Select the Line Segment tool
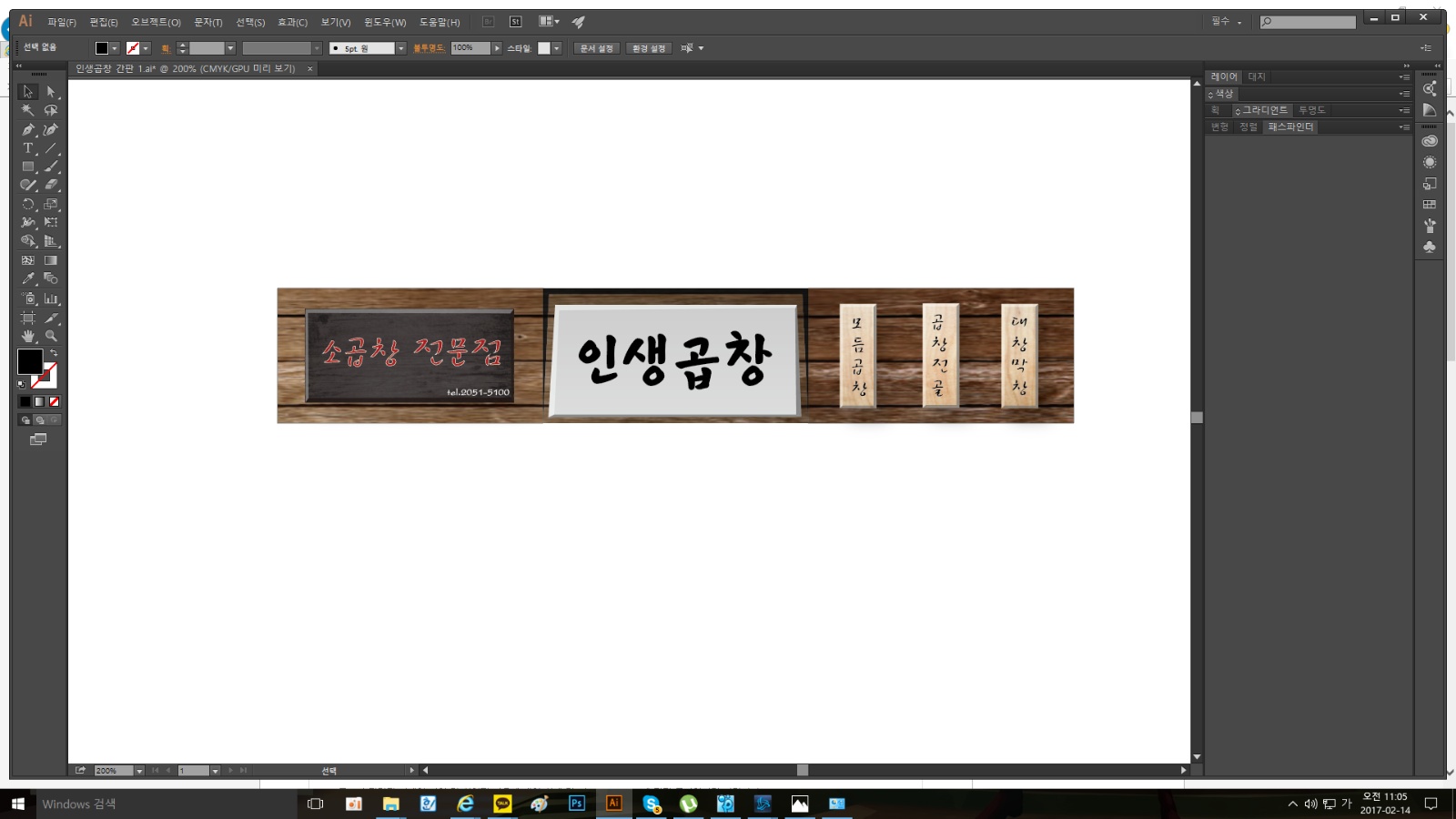The width and height of the screenshot is (1456, 819). 51,147
